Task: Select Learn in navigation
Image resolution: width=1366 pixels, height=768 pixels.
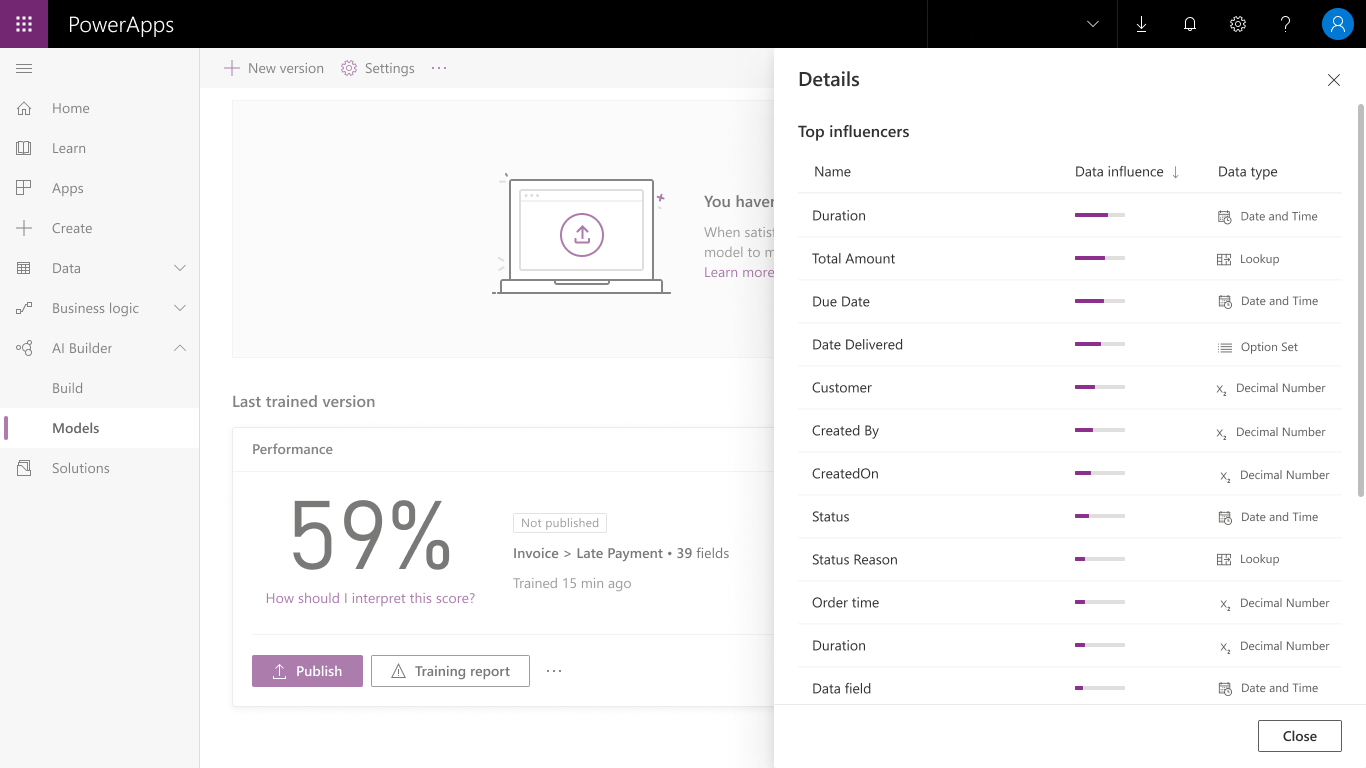Action: tap(69, 148)
